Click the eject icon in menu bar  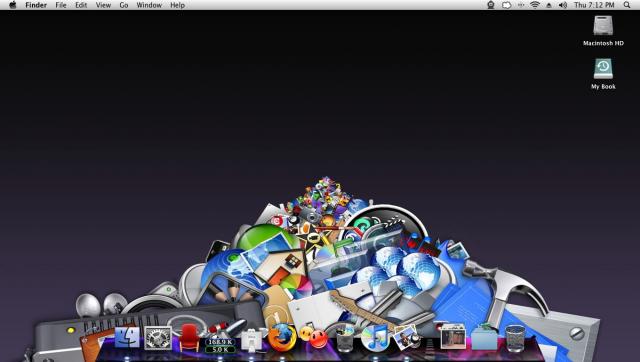tap(549, 5)
